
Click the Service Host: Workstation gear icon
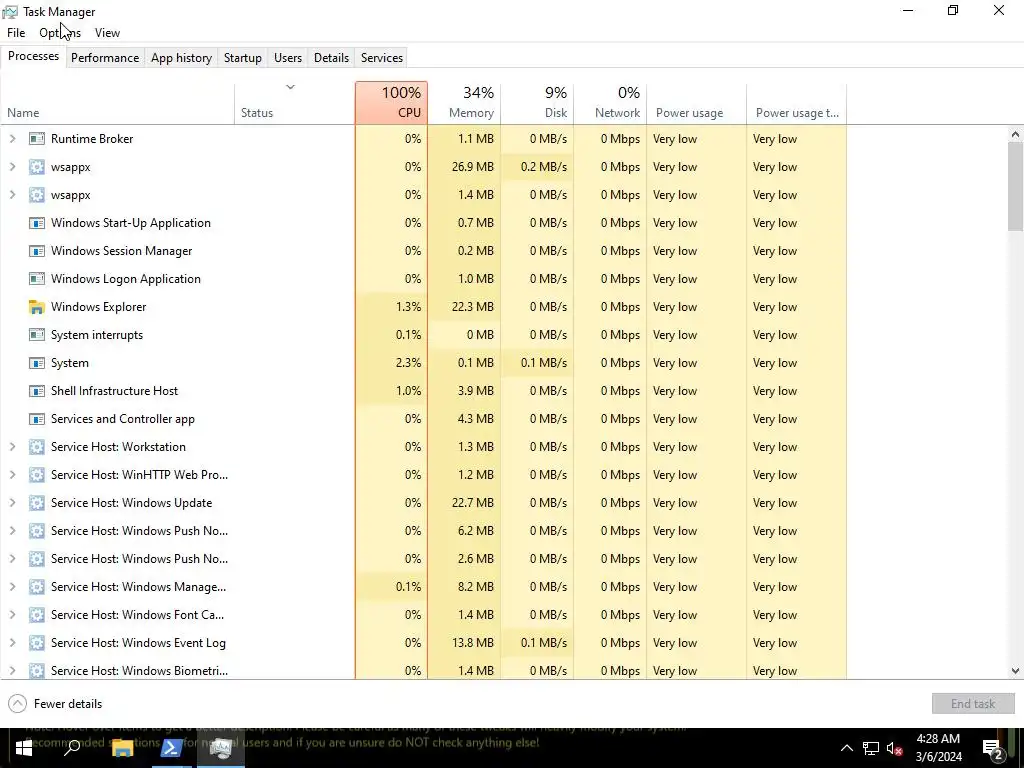click(x=37, y=447)
